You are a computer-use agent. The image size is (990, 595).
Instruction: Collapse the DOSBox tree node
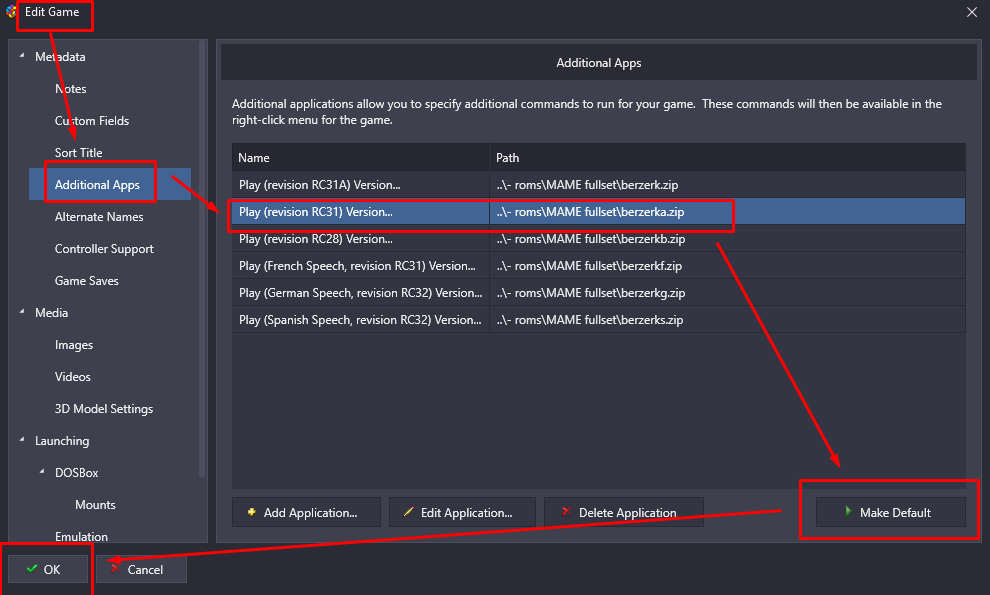pyautogui.click(x=42, y=472)
